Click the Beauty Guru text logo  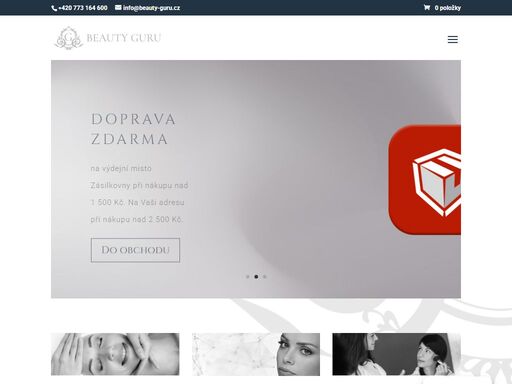tap(124, 38)
